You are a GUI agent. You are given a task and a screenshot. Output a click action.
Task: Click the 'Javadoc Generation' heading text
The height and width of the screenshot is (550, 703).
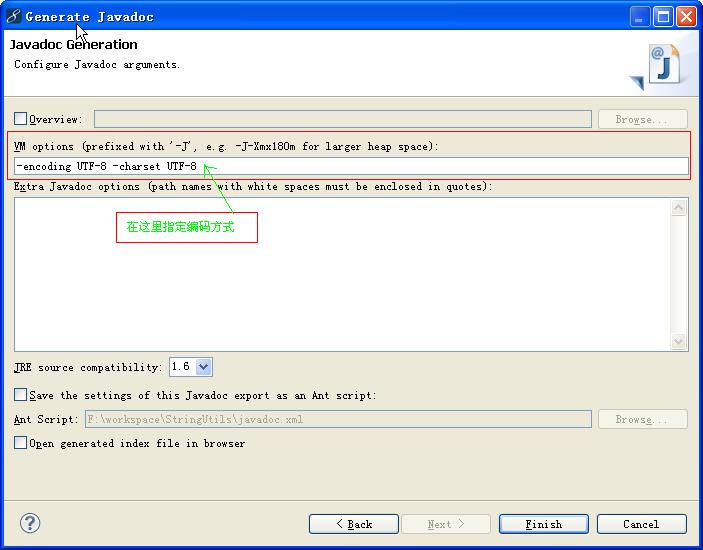(x=74, y=44)
